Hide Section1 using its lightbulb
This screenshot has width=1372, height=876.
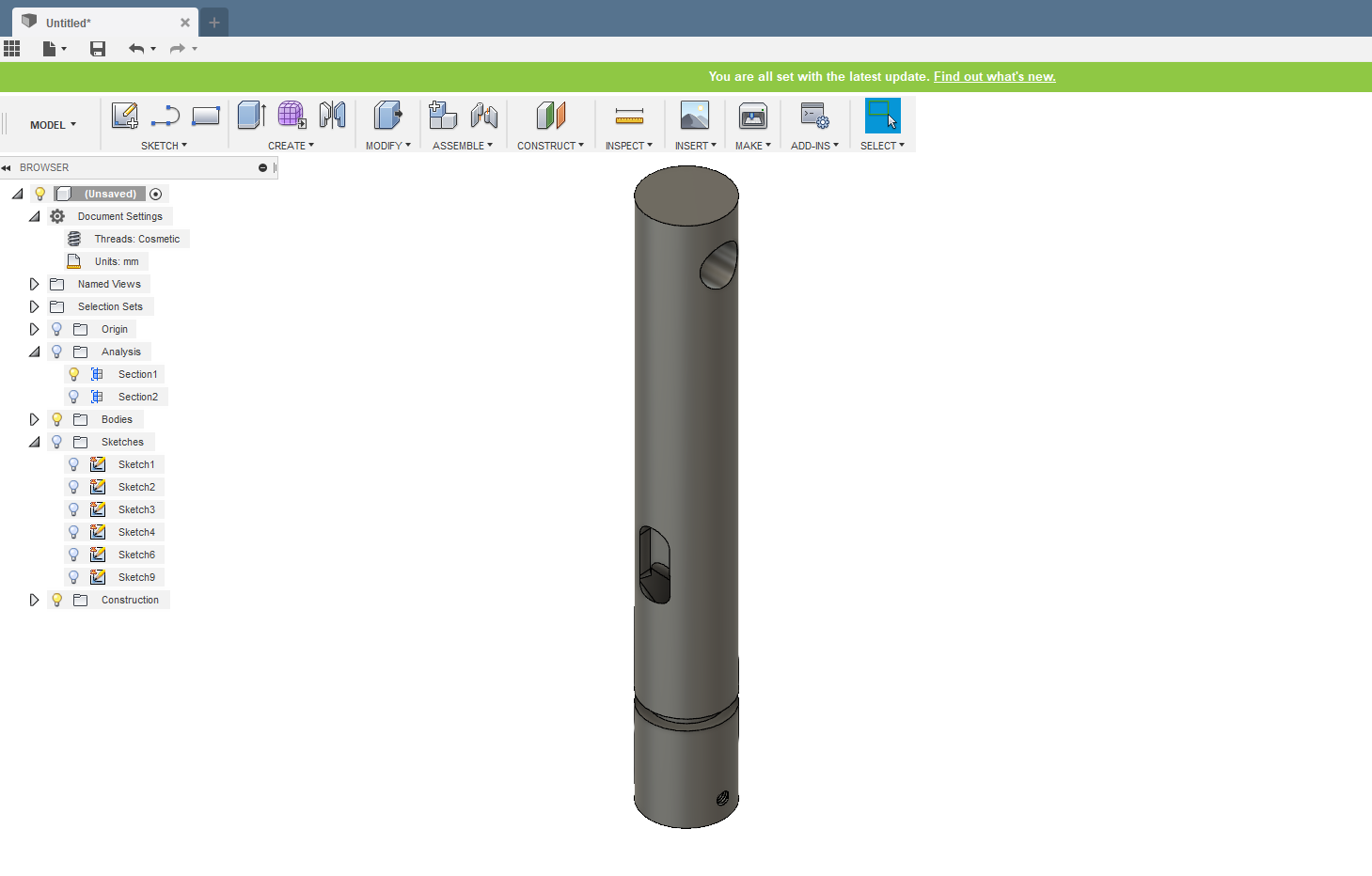click(x=73, y=373)
